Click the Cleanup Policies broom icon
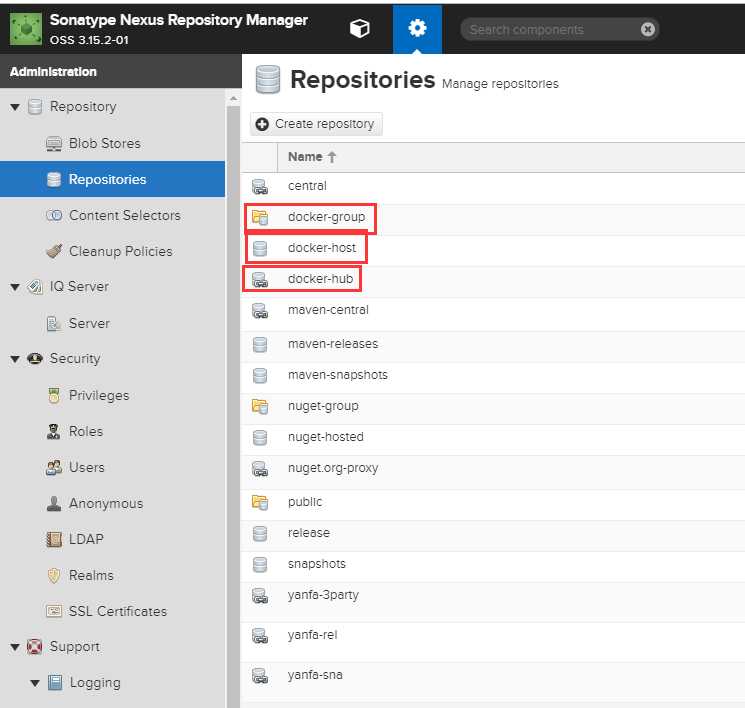745x708 pixels. tap(54, 251)
